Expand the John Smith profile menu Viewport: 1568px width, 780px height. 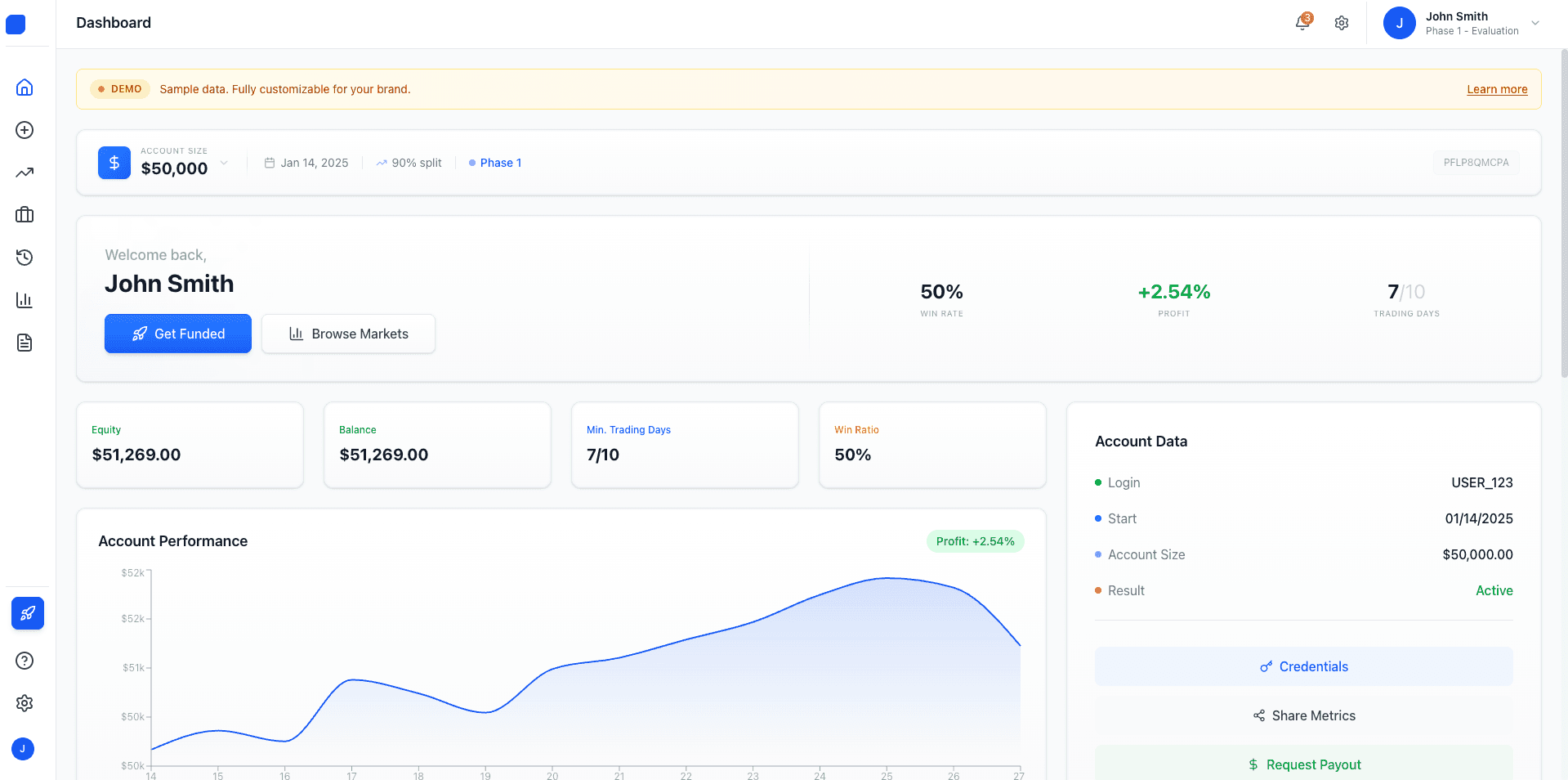(1463, 23)
